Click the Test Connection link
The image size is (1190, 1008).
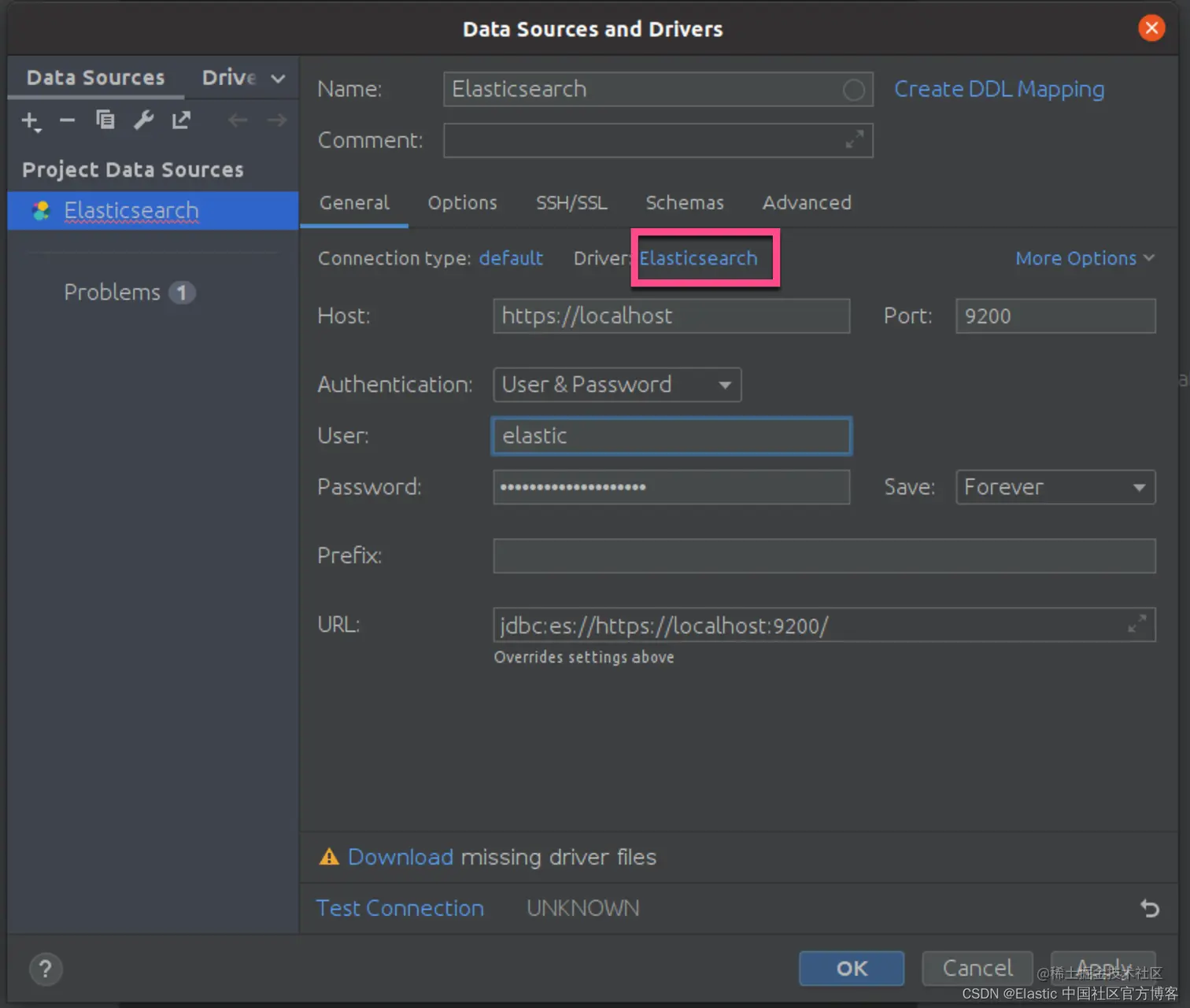pos(400,908)
